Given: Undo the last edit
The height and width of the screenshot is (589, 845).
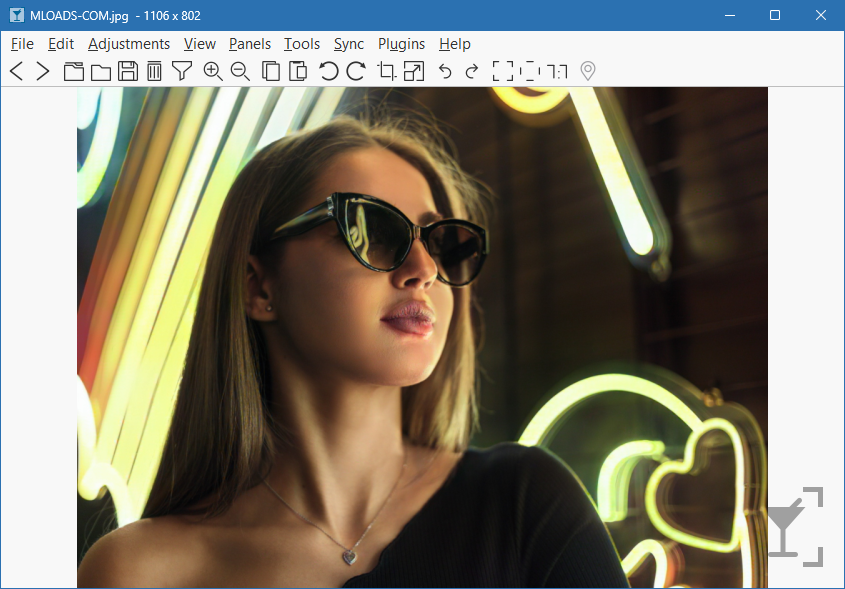Looking at the screenshot, I should point(445,71).
